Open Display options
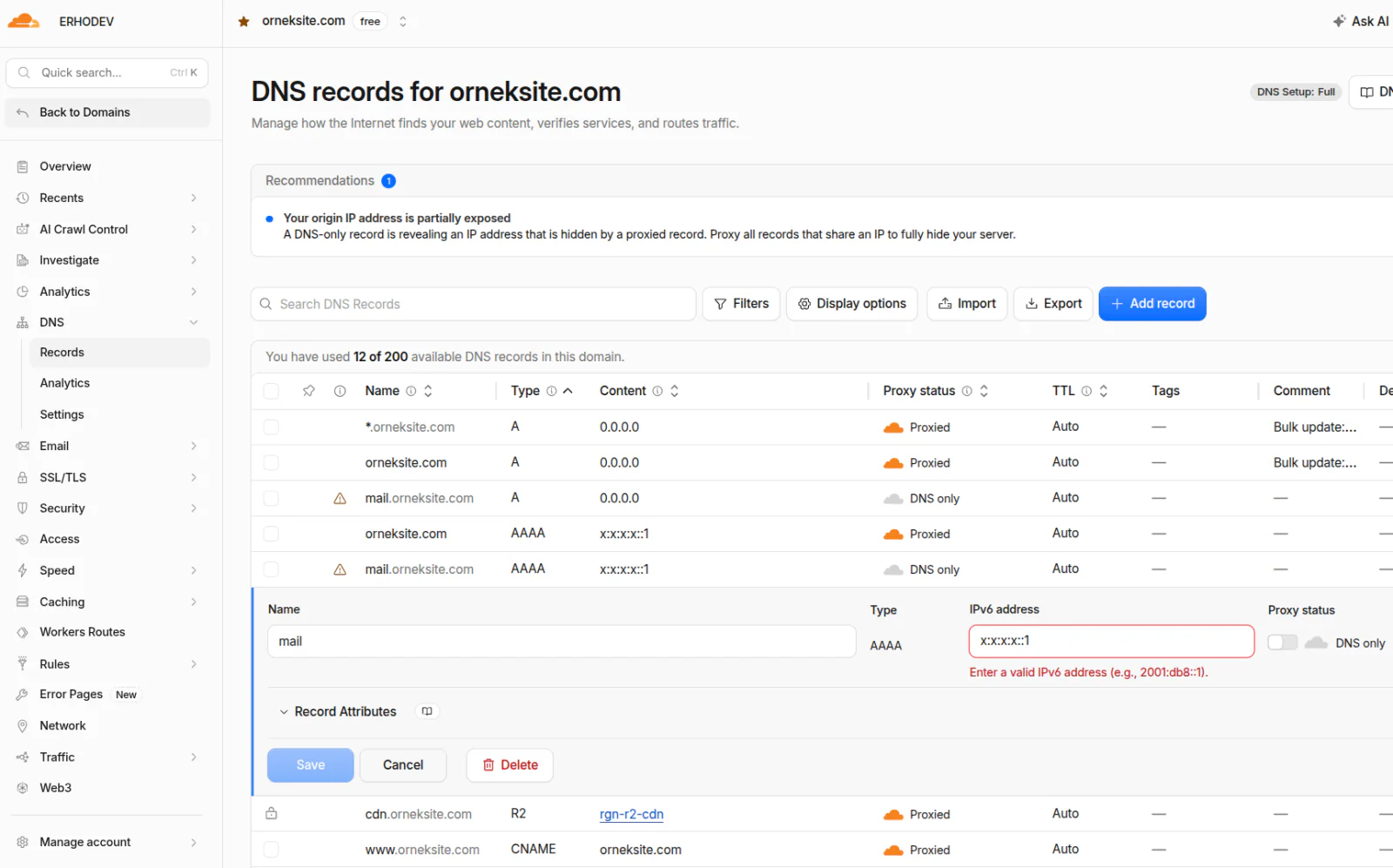This screenshot has width=1393, height=868. 851,304
